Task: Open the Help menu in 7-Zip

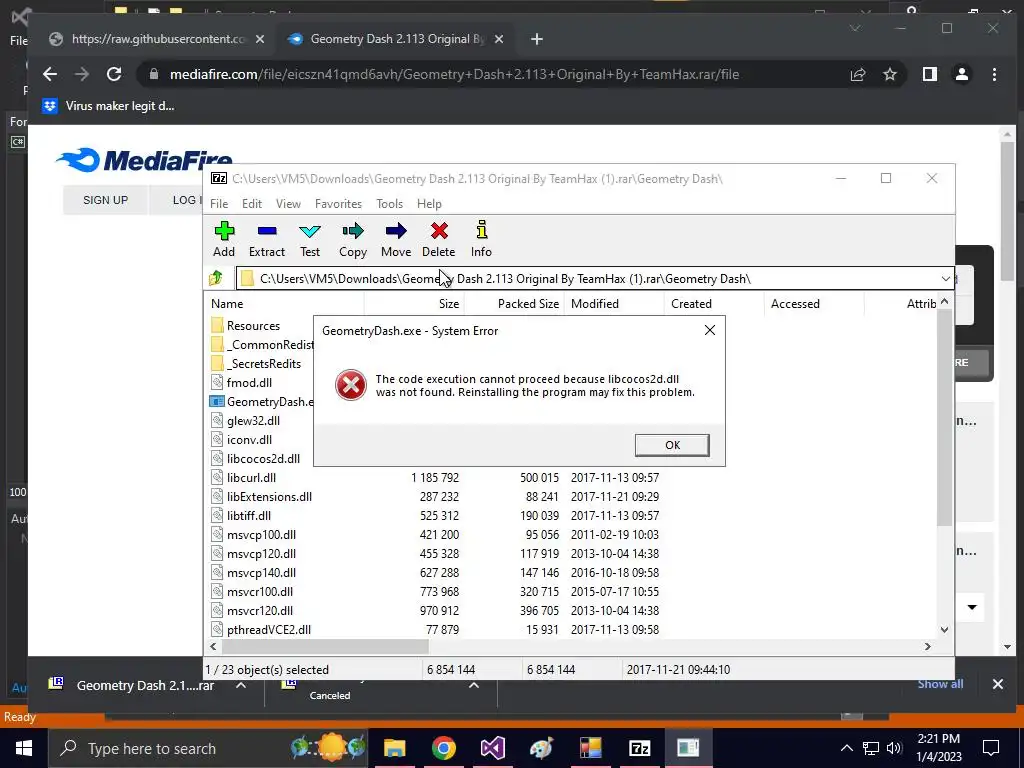Action: coord(429,204)
